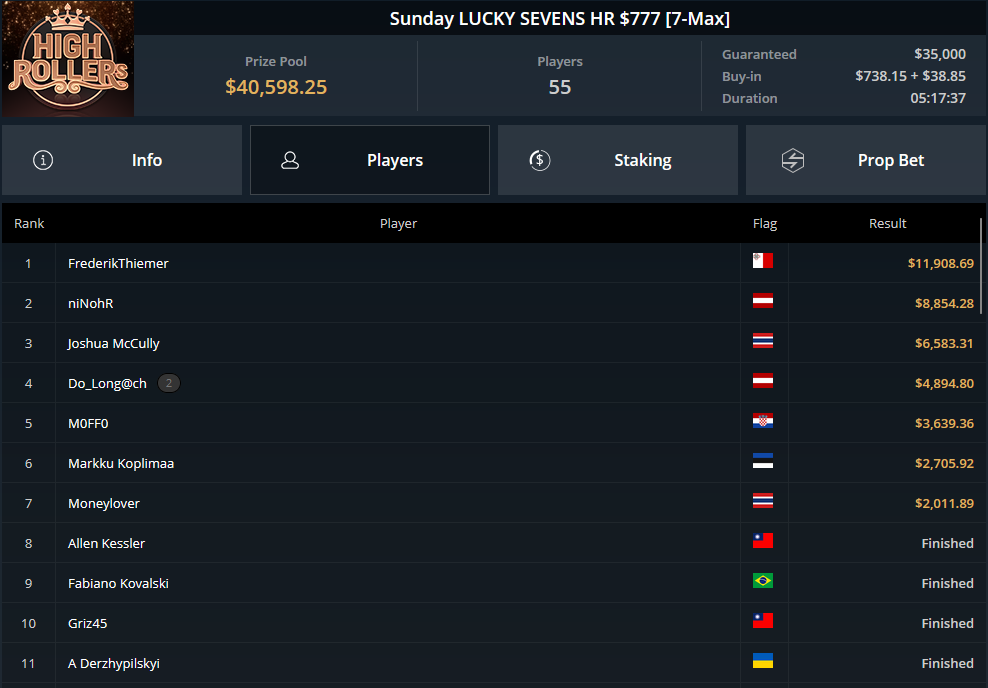The height and width of the screenshot is (688, 988).
Task: Click the Estonia flag for Markku Koplimaa
Action: pos(762,461)
